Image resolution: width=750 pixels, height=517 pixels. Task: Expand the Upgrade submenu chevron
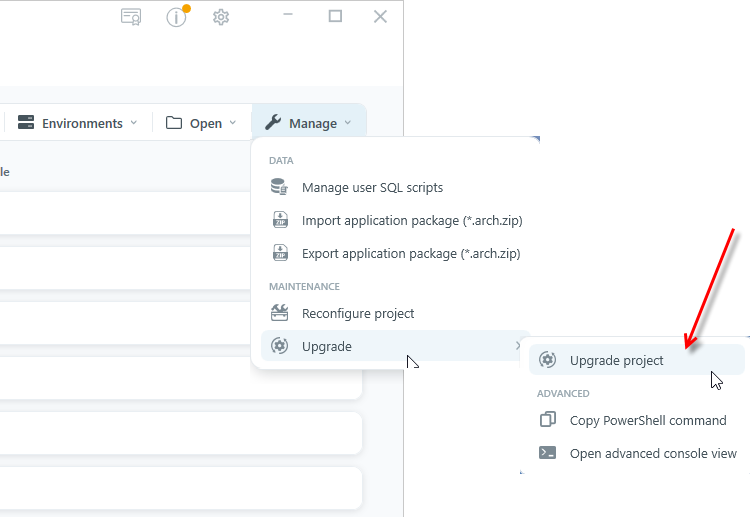[518, 345]
